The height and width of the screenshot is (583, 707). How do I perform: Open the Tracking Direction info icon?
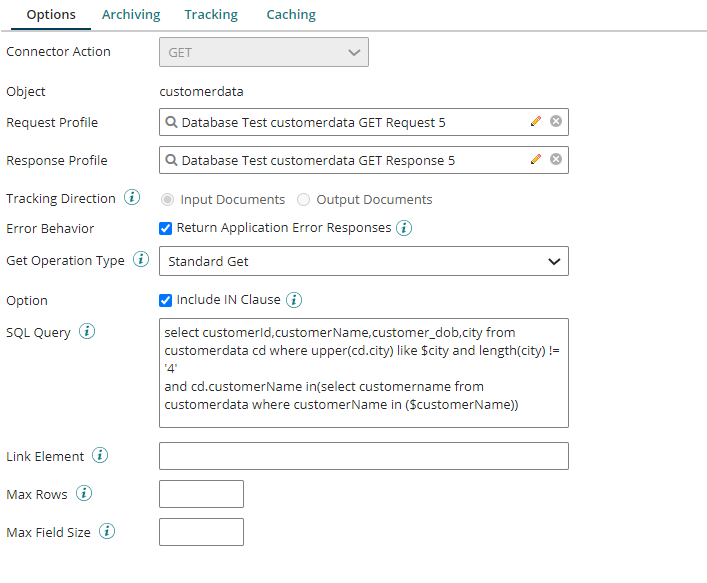click(x=132, y=198)
